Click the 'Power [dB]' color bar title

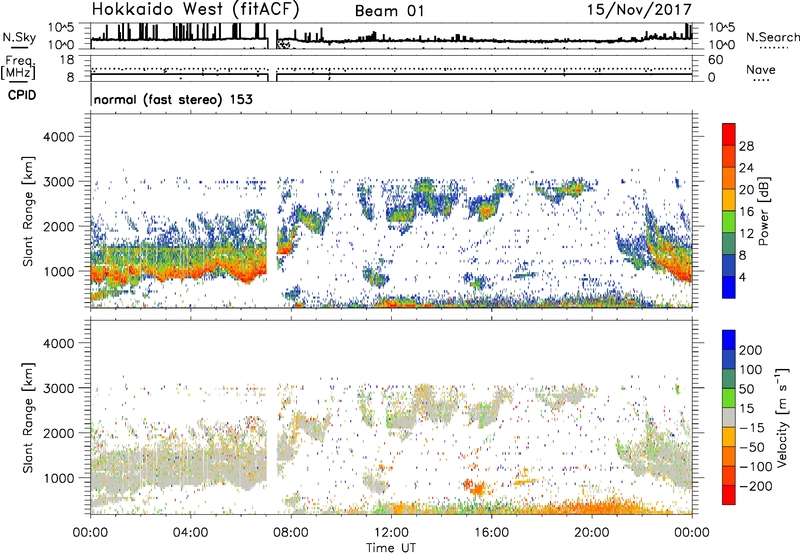764,211
